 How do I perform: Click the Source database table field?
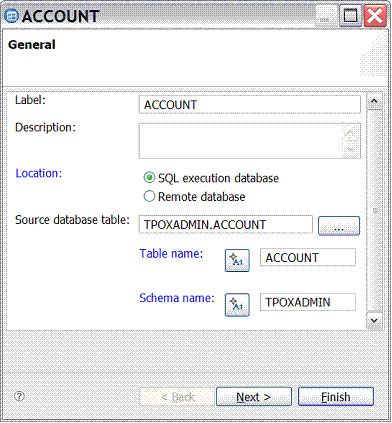(x=226, y=224)
